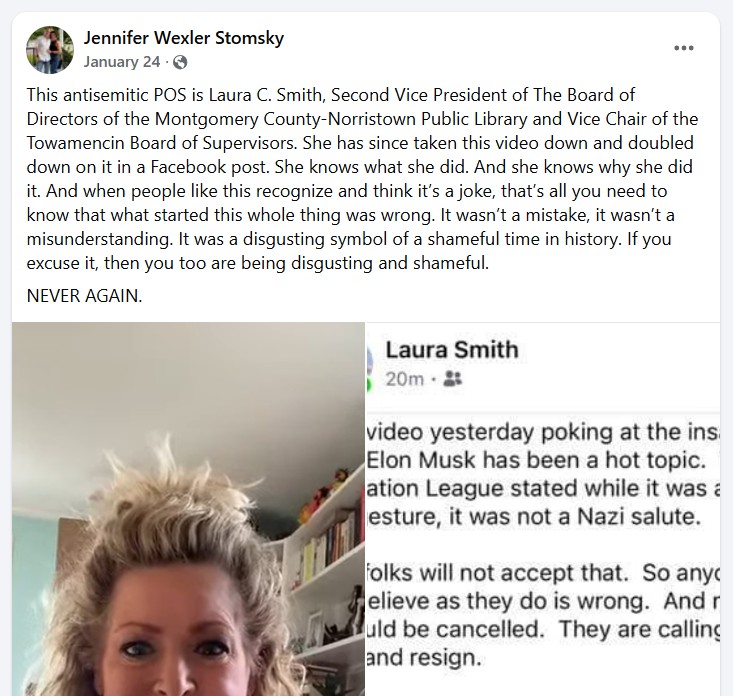The width and height of the screenshot is (733, 696).
Task: Click the 'and resign.' text in screenshot
Action: coord(424,658)
